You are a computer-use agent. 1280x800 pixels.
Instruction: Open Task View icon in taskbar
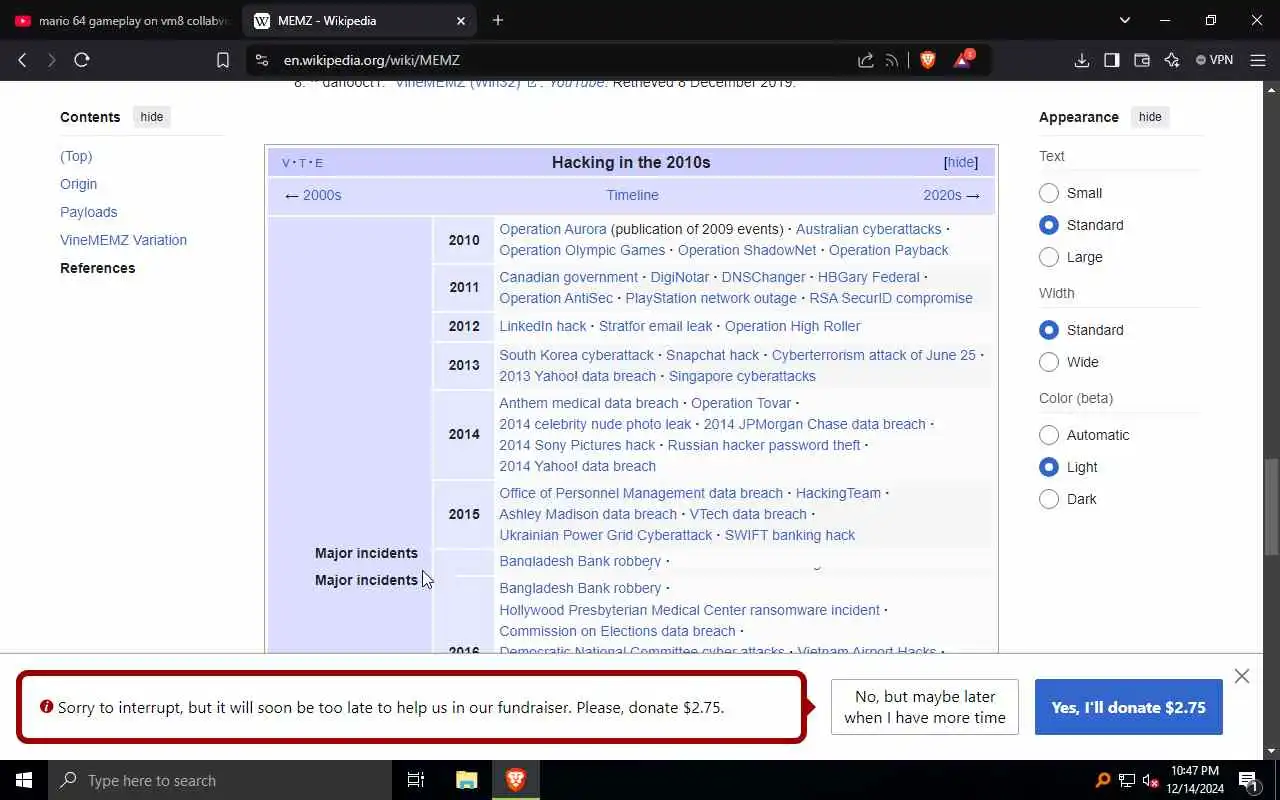click(416, 780)
